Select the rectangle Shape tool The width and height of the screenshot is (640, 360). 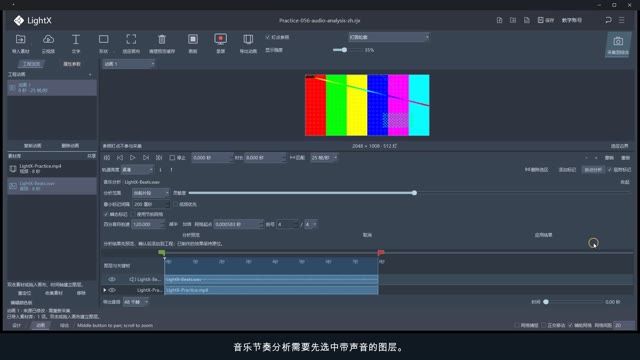point(104,39)
